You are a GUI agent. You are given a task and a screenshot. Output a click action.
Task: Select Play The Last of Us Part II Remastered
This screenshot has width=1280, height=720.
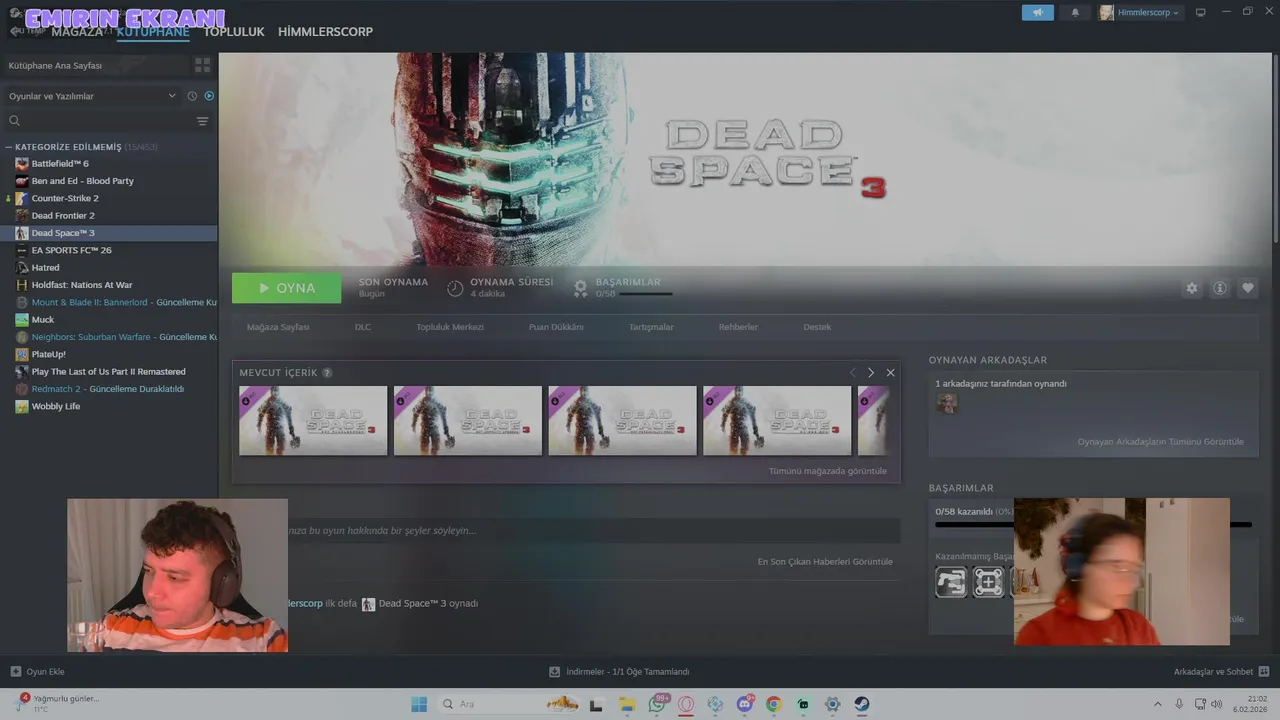(108, 371)
